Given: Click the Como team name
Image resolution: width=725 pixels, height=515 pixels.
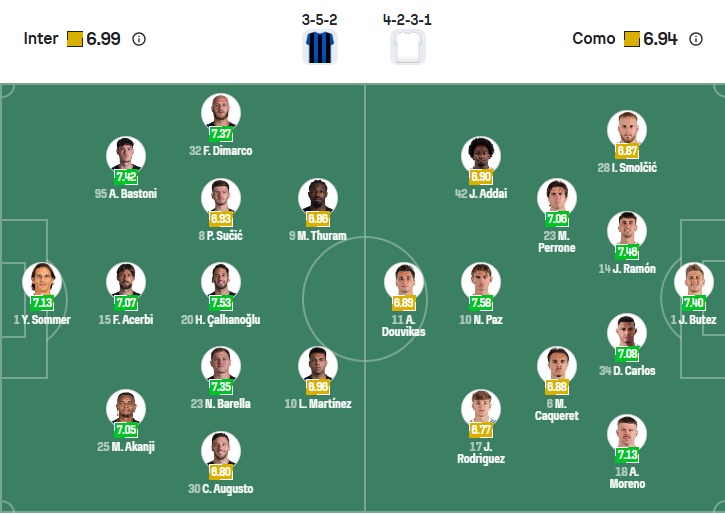Looking at the screenshot, I should (593, 39).
